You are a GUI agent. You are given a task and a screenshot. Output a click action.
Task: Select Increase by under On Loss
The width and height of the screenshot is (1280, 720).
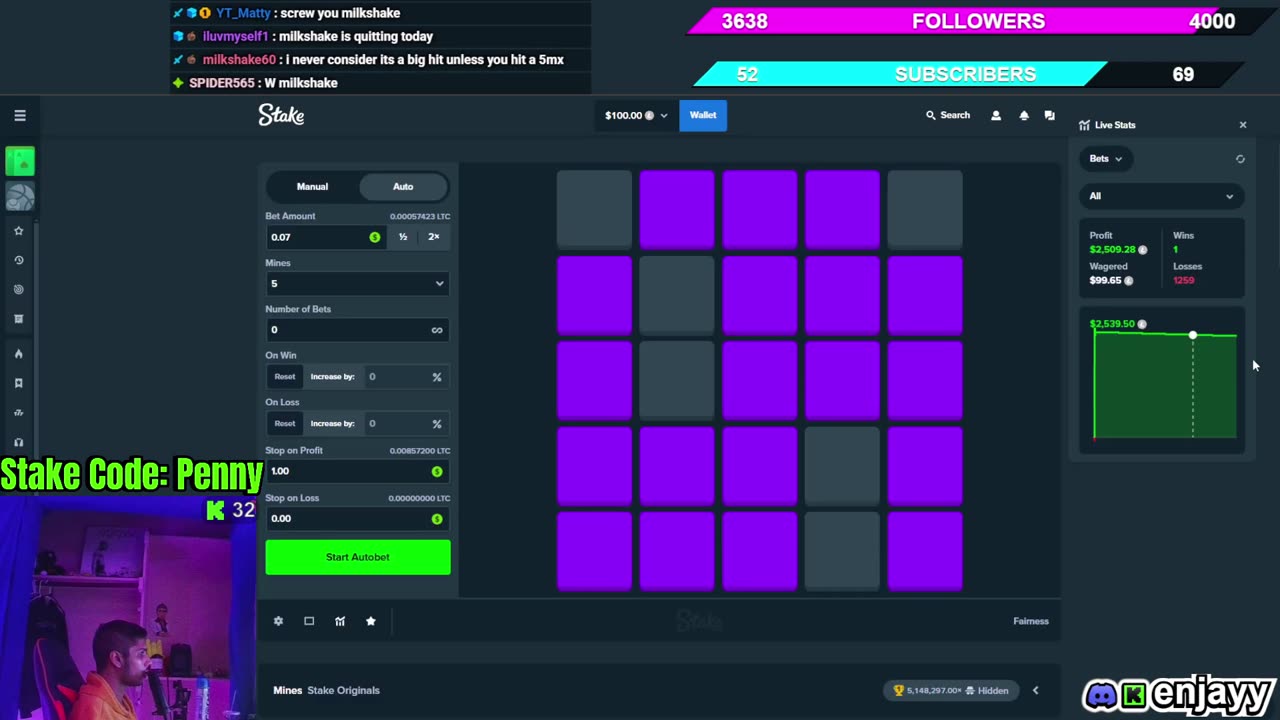coord(332,424)
